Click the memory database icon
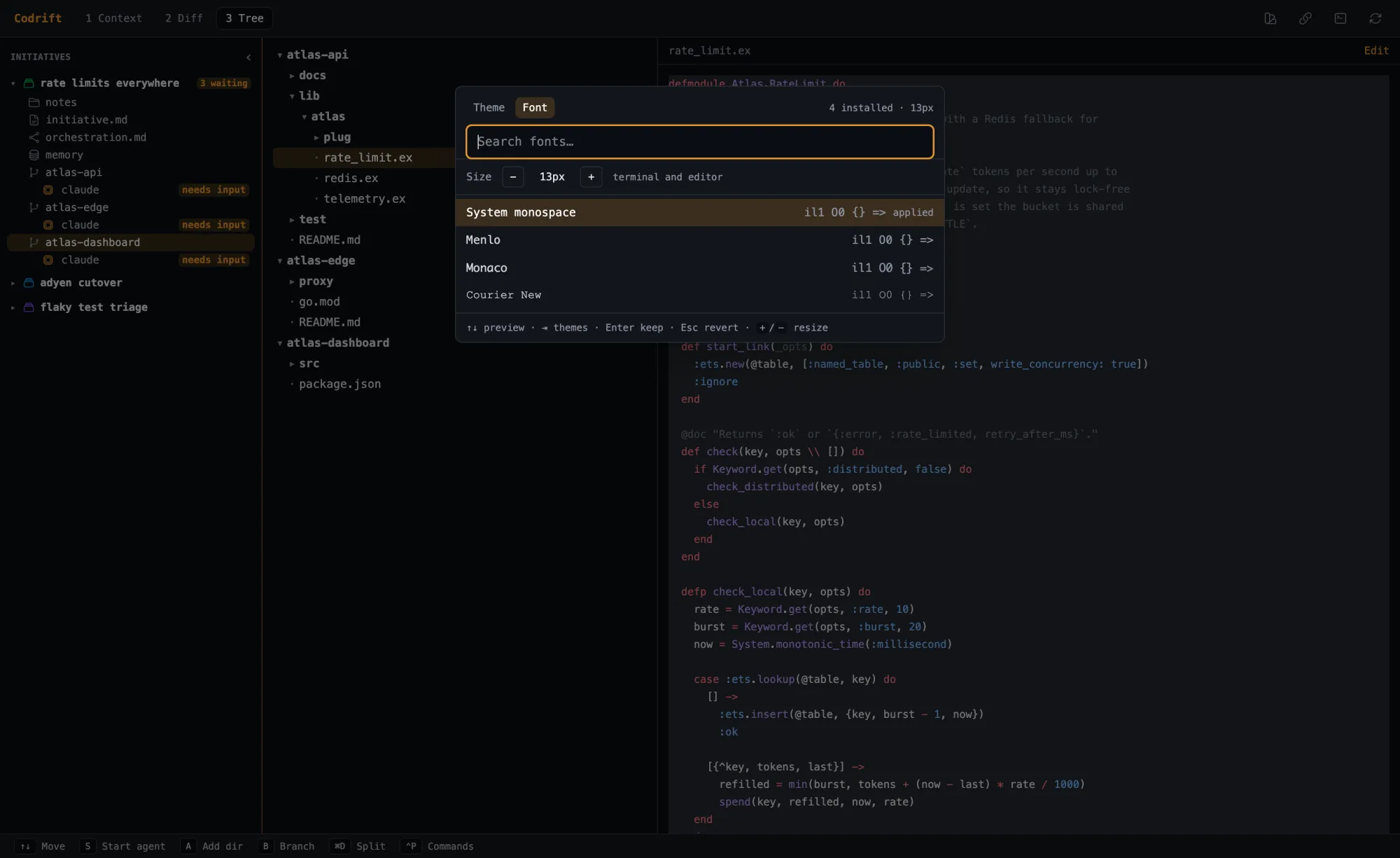This screenshot has width=1400, height=858. [34, 155]
